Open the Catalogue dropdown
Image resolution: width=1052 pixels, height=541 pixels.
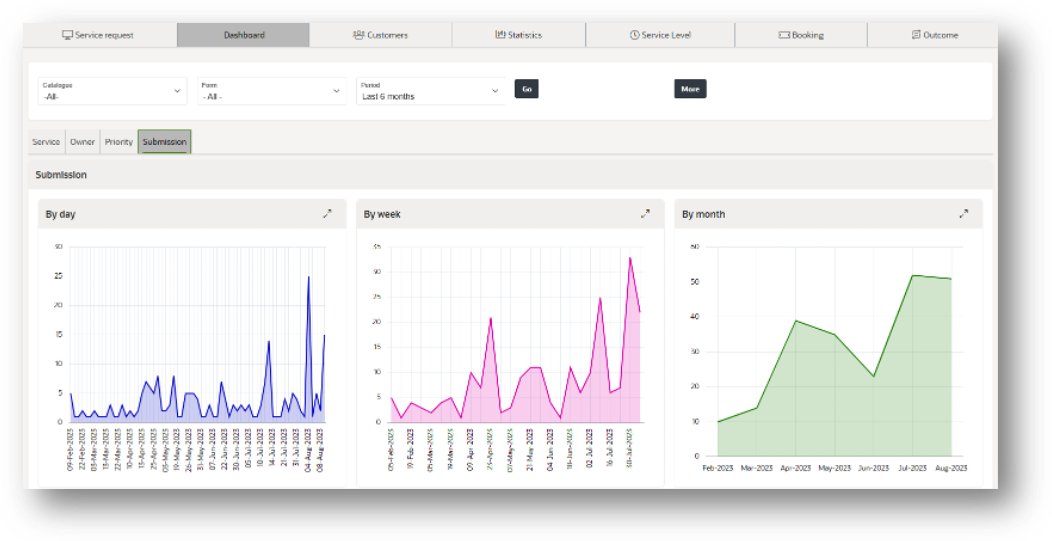tap(112, 91)
